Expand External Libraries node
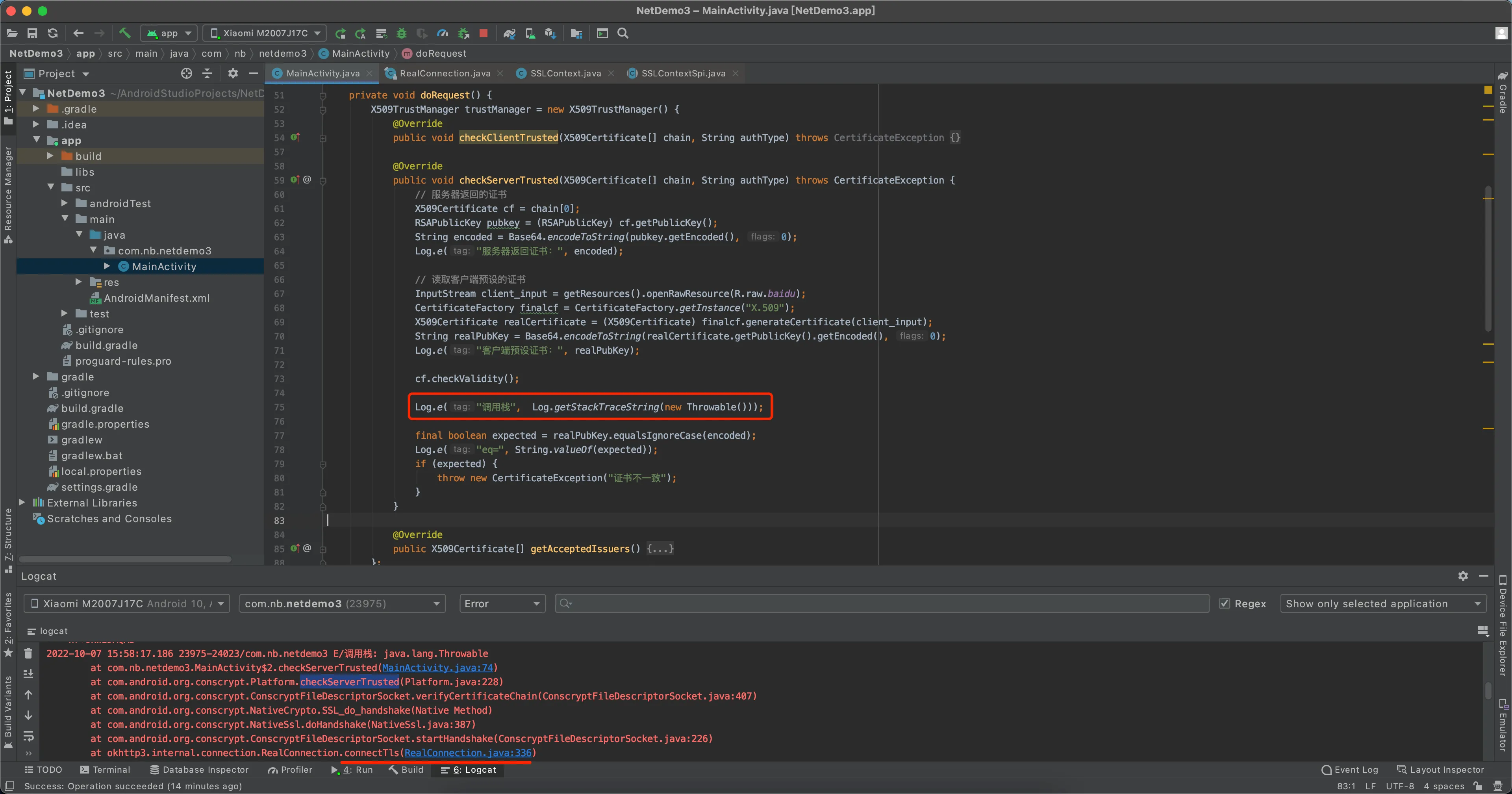 click(22, 503)
